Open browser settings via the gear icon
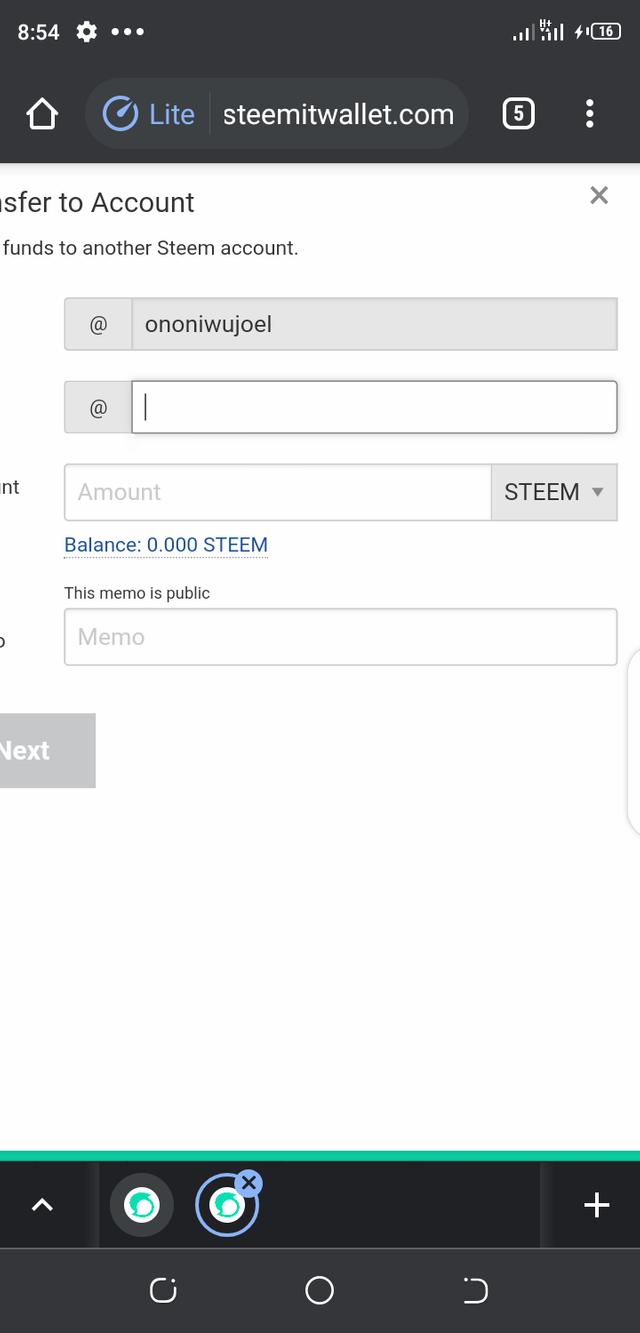Image resolution: width=640 pixels, height=1333 pixels. point(86,31)
